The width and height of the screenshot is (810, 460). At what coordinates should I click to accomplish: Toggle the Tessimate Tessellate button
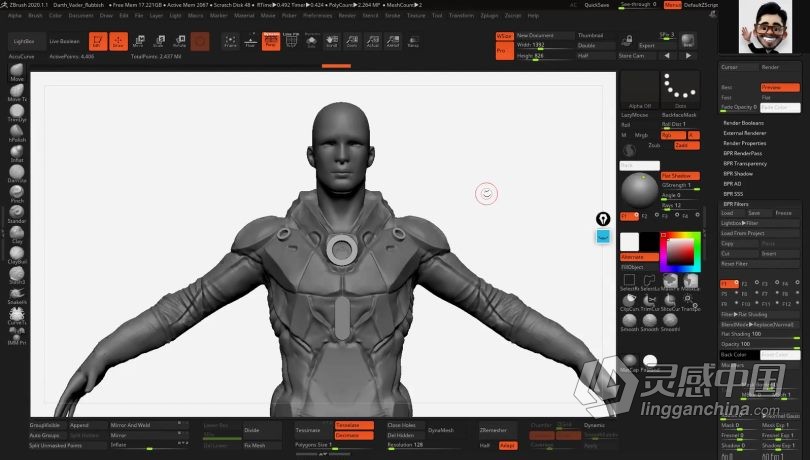354,425
